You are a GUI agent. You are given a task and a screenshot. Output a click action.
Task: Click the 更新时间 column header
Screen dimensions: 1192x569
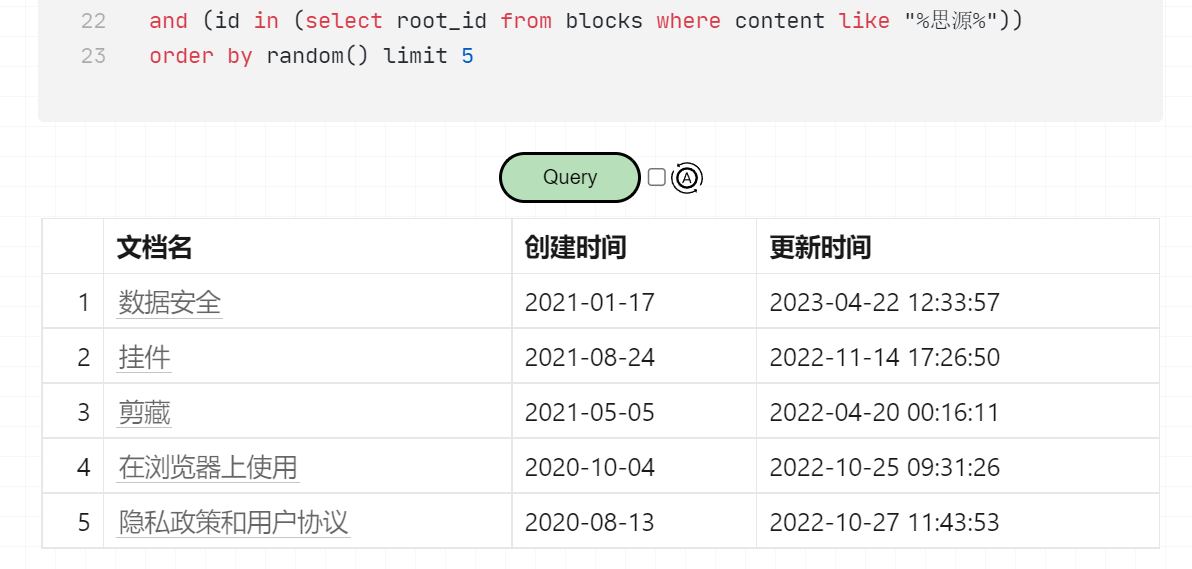pyautogui.click(x=820, y=247)
